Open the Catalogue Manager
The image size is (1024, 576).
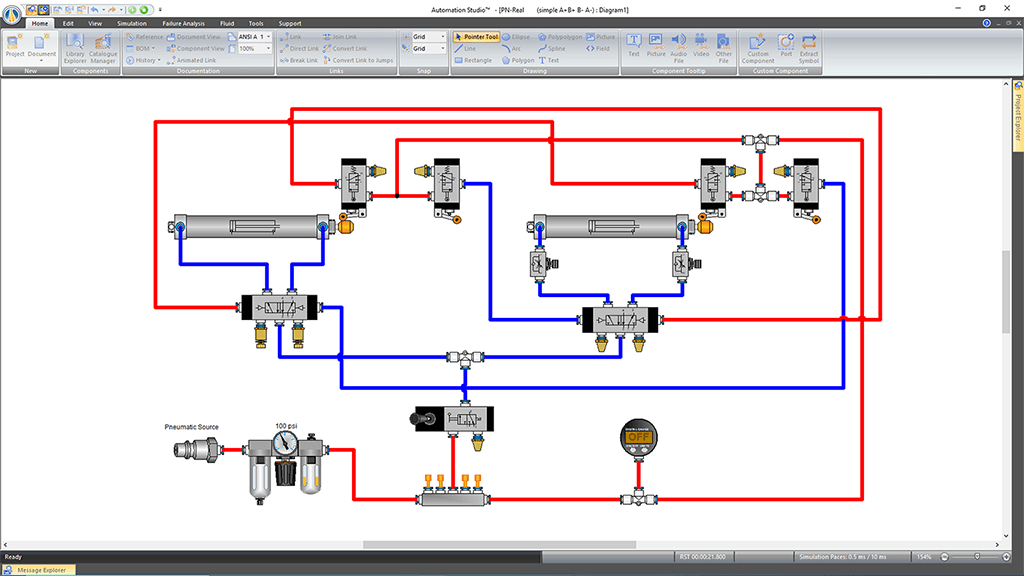(103, 46)
